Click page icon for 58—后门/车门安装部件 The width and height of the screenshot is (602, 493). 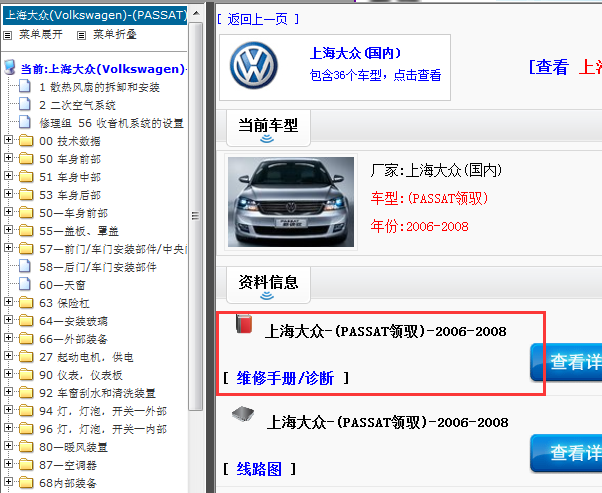[25, 266]
